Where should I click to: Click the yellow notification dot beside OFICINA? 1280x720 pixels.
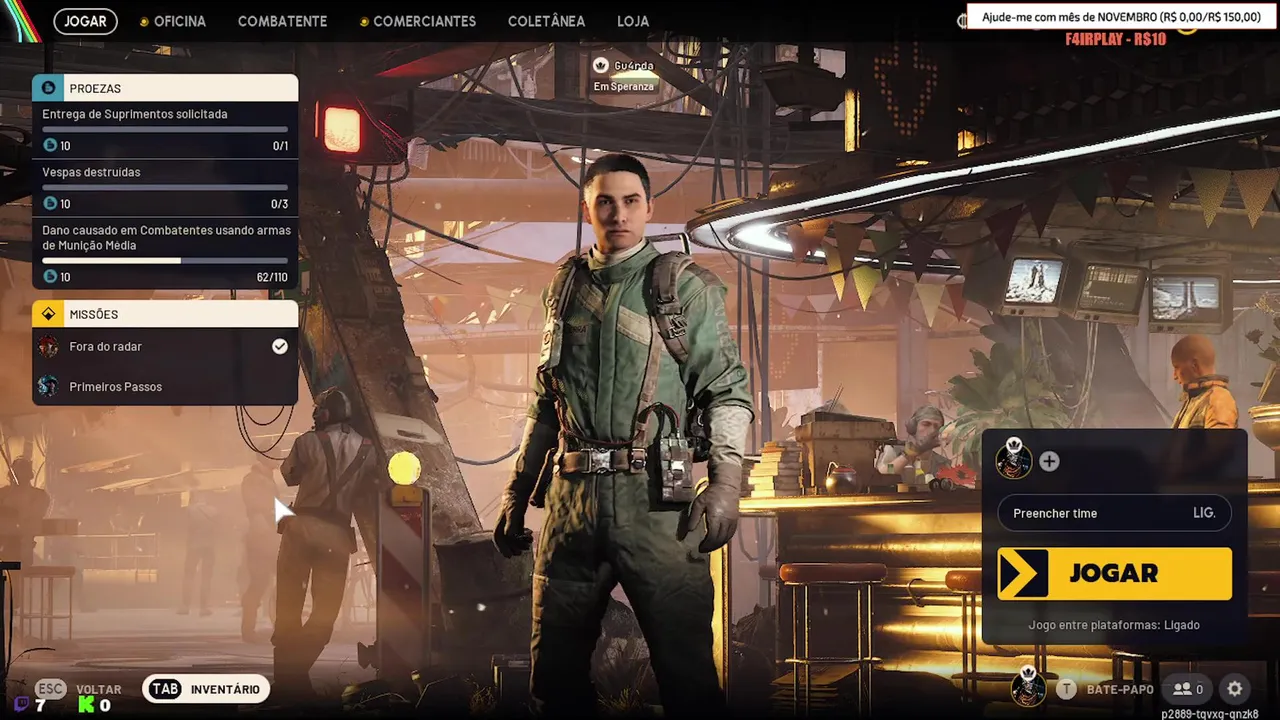click(x=144, y=22)
